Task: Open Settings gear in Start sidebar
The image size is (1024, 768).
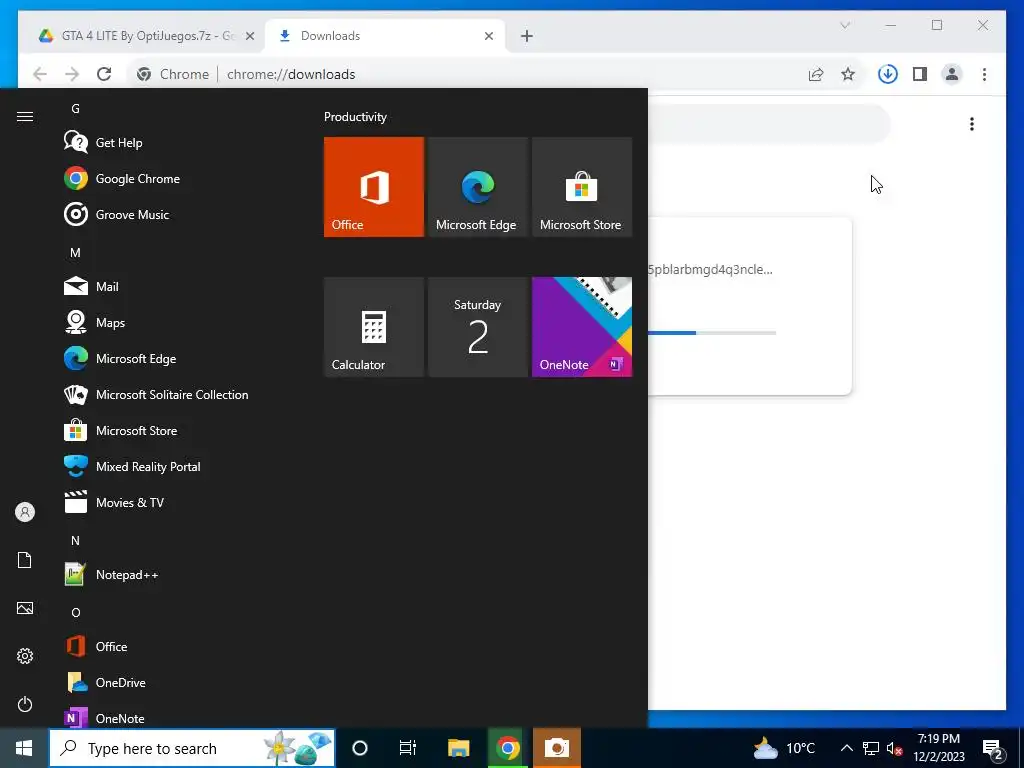Action: coord(25,656)
